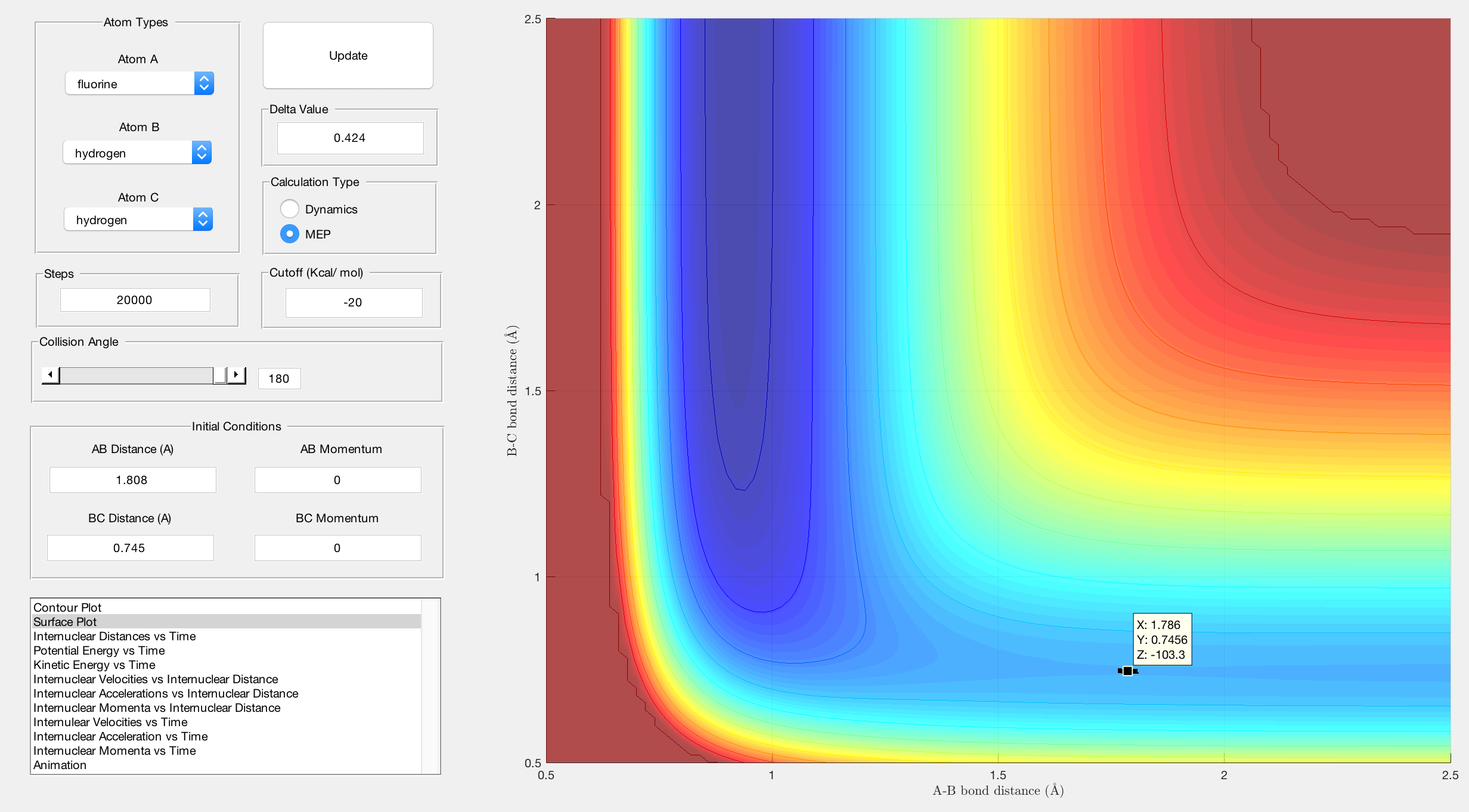Select the MEP radio button
The image size is (1469, 812).
coord(290,234)
